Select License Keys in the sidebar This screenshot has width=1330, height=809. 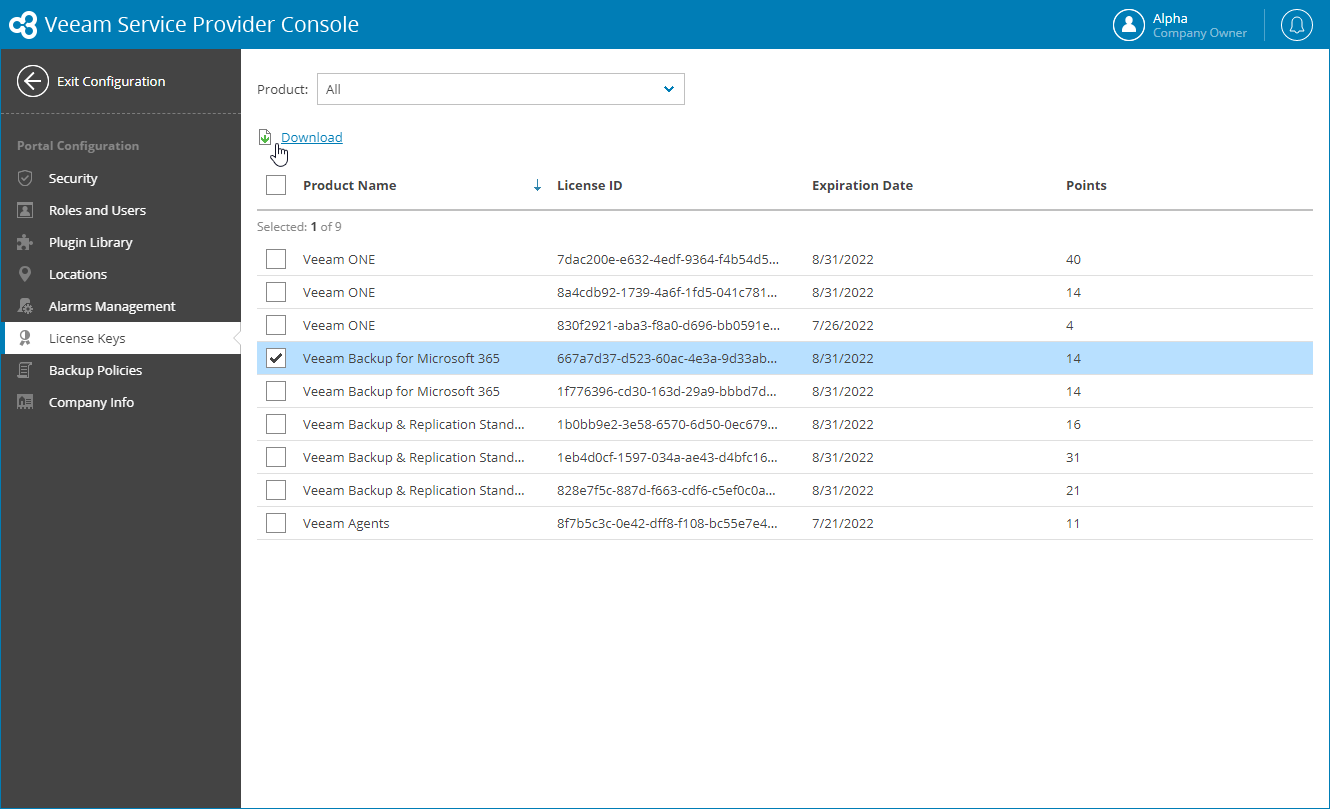pos(87,338)
